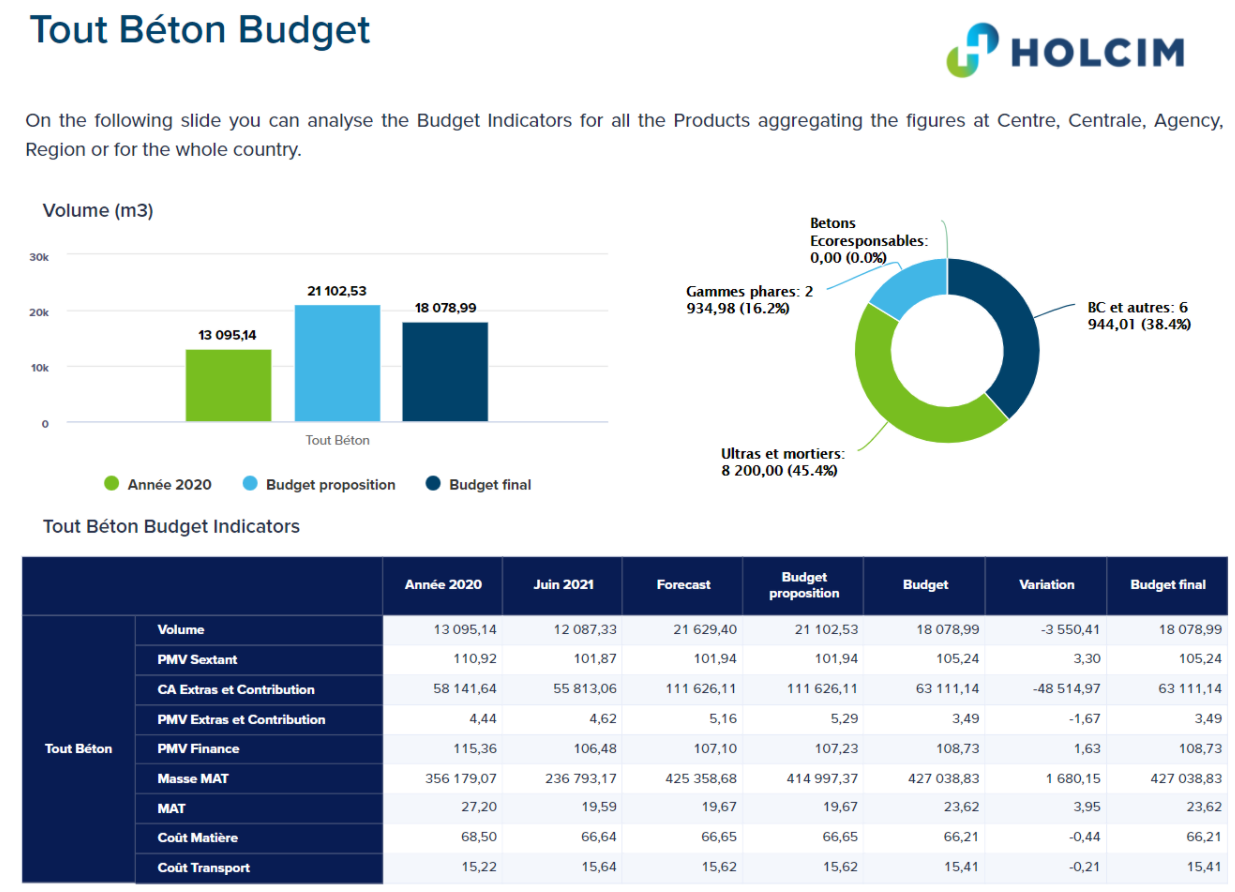The image size is (1235, 892).
Task: Click the 10k axis tick label
Action: pyautogui.click(x=39, y=368)
